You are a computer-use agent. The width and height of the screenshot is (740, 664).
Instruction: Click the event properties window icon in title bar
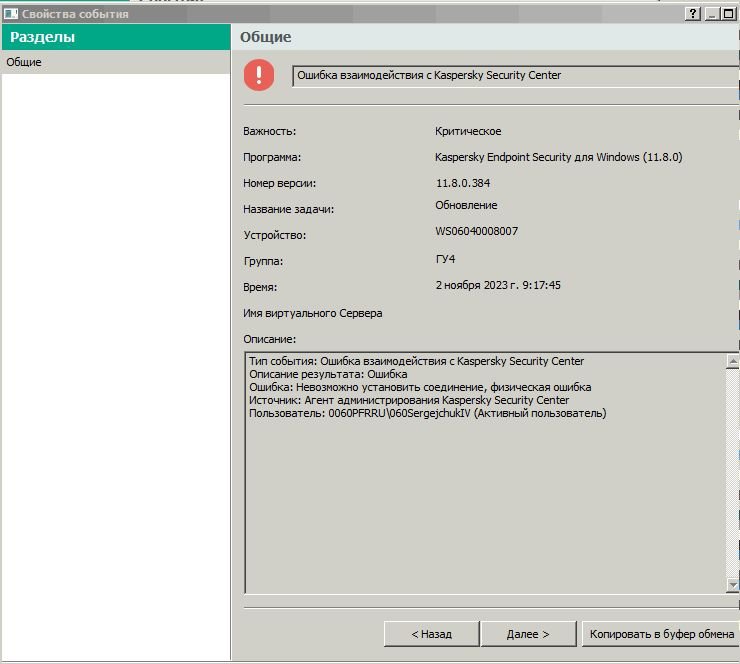[10, 14]
